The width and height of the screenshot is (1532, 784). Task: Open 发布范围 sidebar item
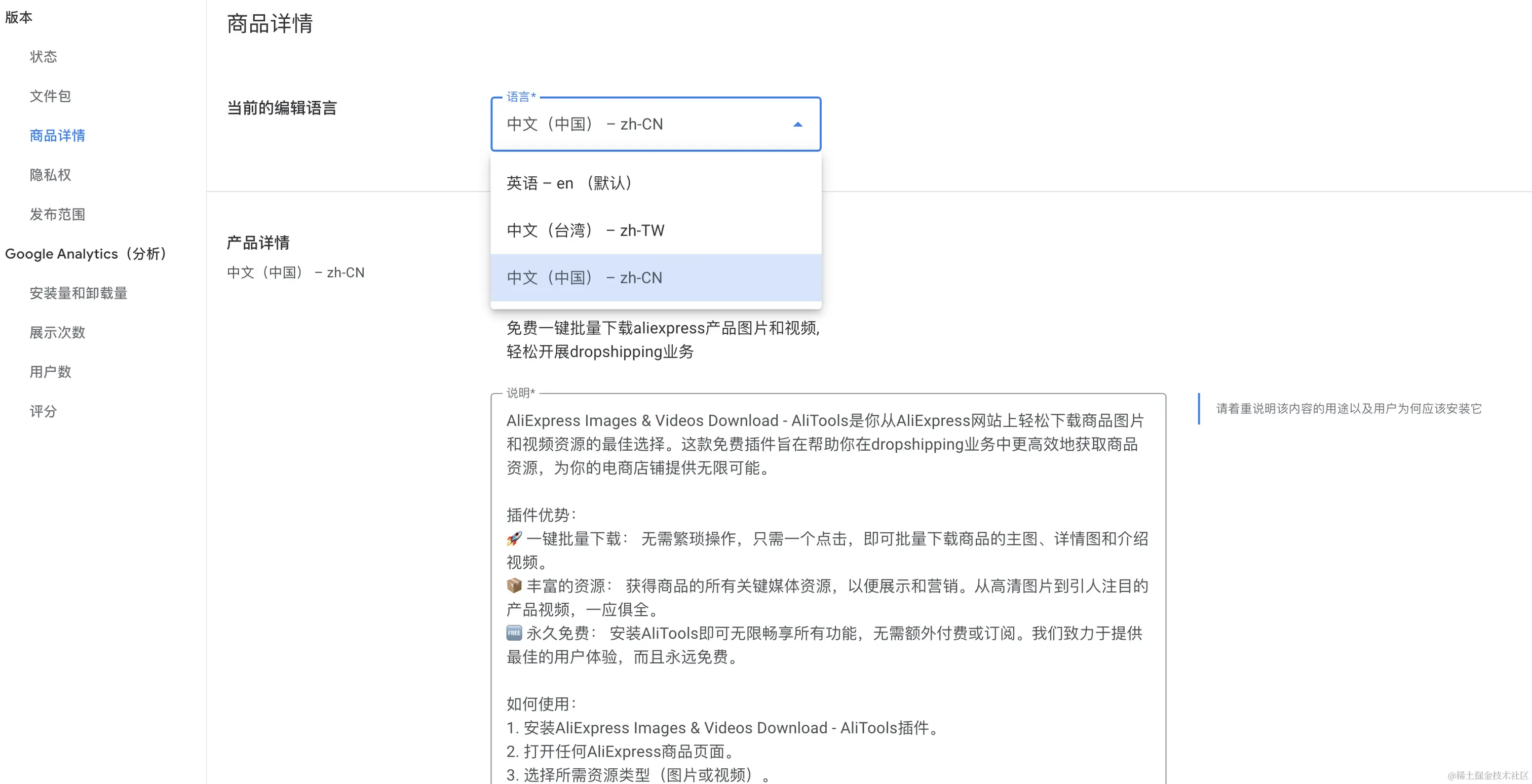(x=57, y=214)
